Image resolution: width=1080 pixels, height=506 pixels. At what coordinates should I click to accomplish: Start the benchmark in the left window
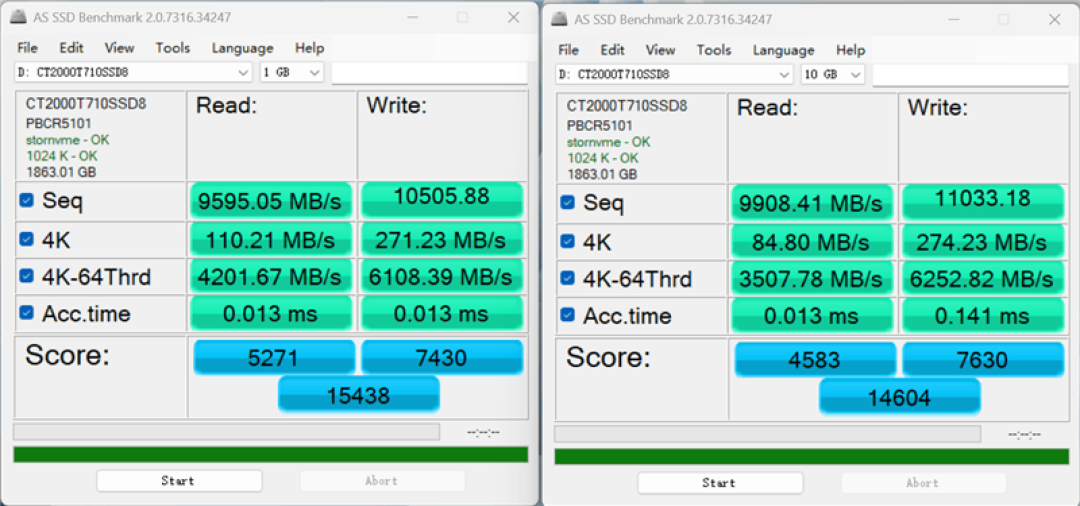[x=179, y=481]
